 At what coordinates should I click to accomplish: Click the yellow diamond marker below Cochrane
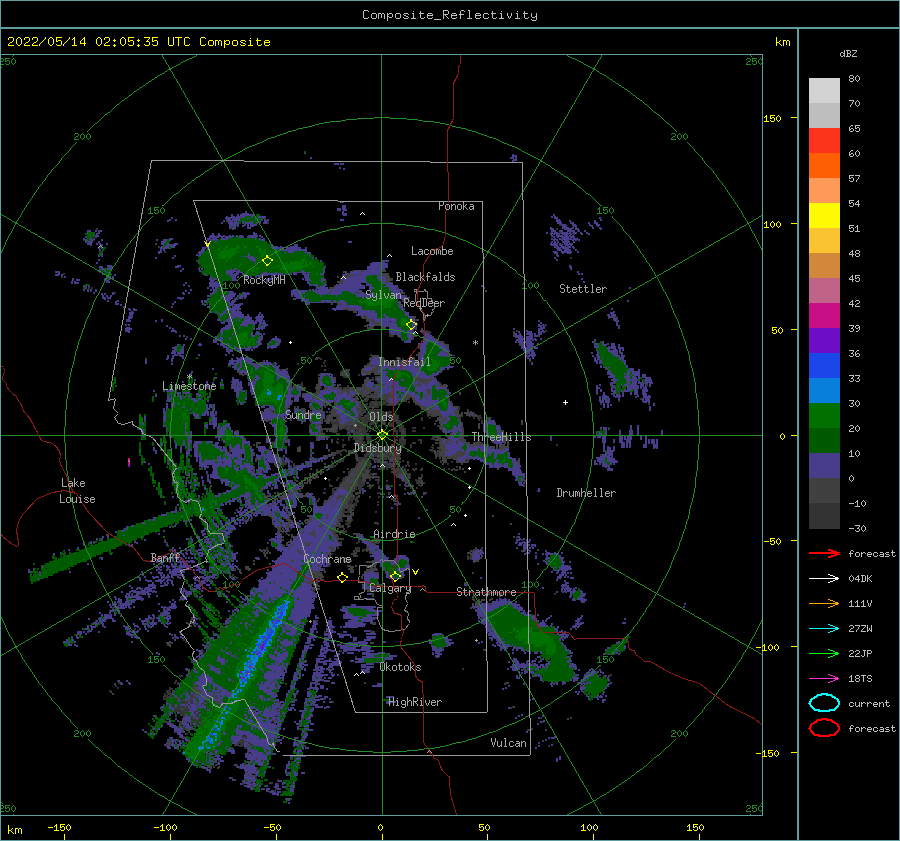click(342, 577)
